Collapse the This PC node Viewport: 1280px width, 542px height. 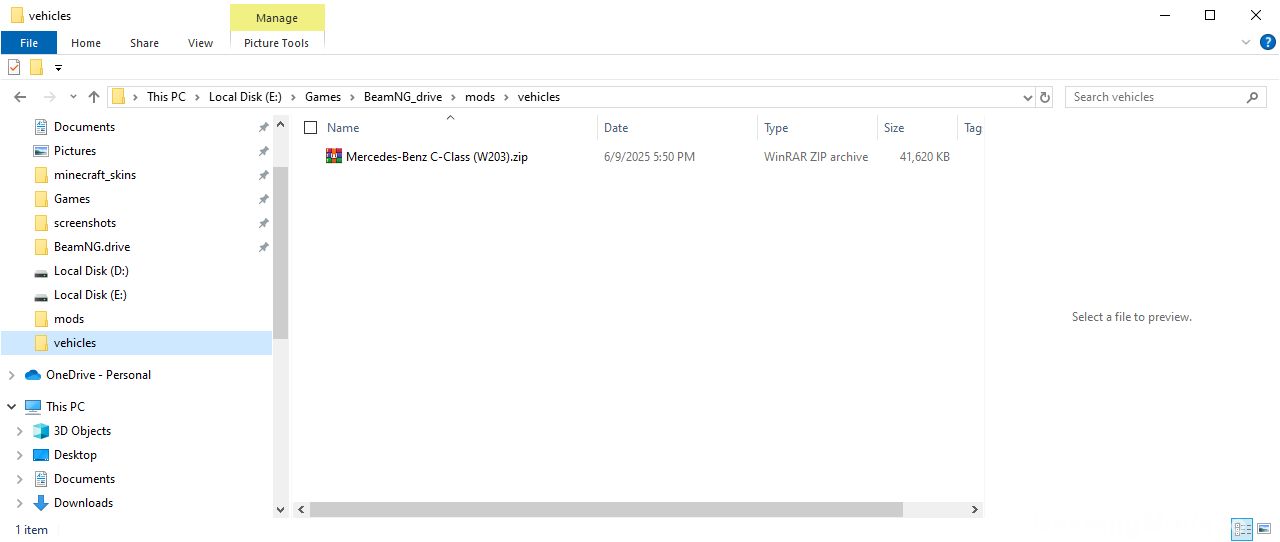pyautogui.click(x=12, y=407)
